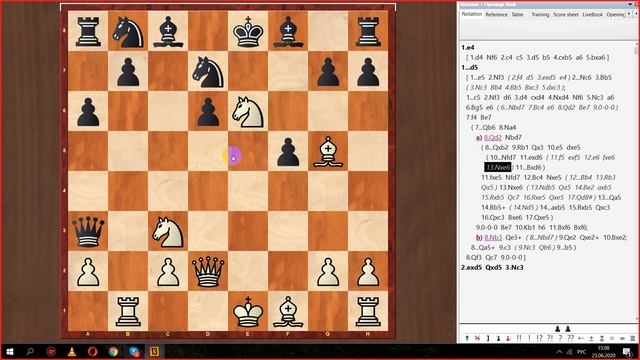Show hidden system tray icons chevron
This screenshot has height=360, width=640.
tap(559, 352)
